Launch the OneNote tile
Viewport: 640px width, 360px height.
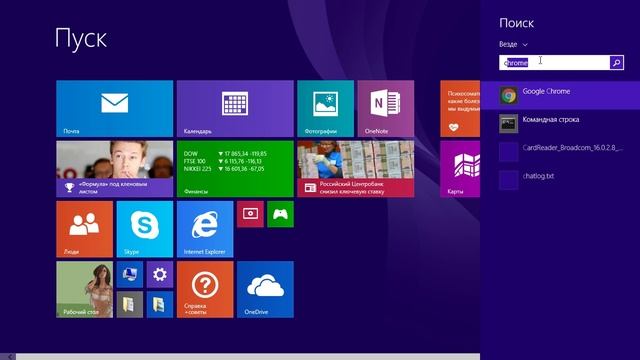click(386, 109)
